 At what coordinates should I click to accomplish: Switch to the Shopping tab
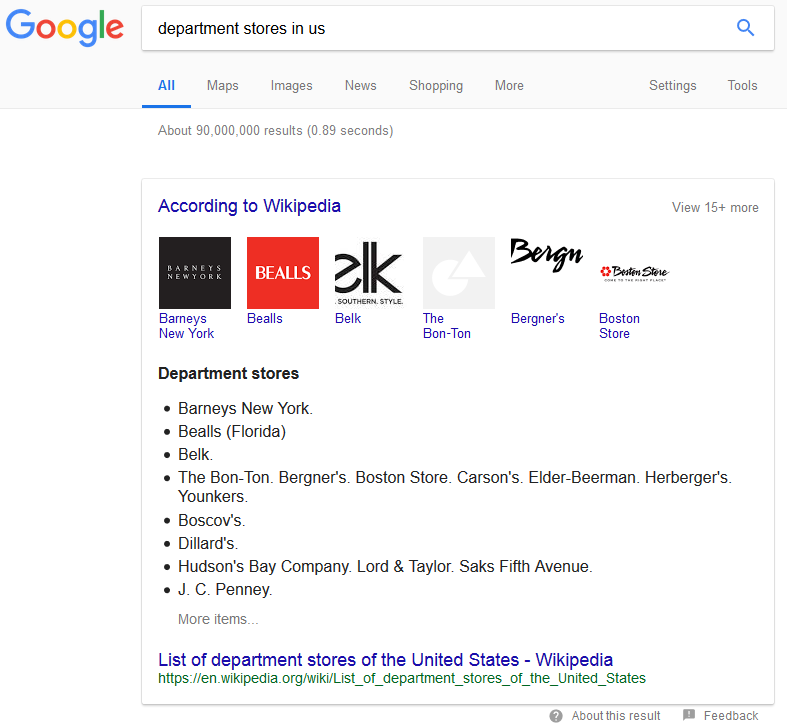point(435,86)
